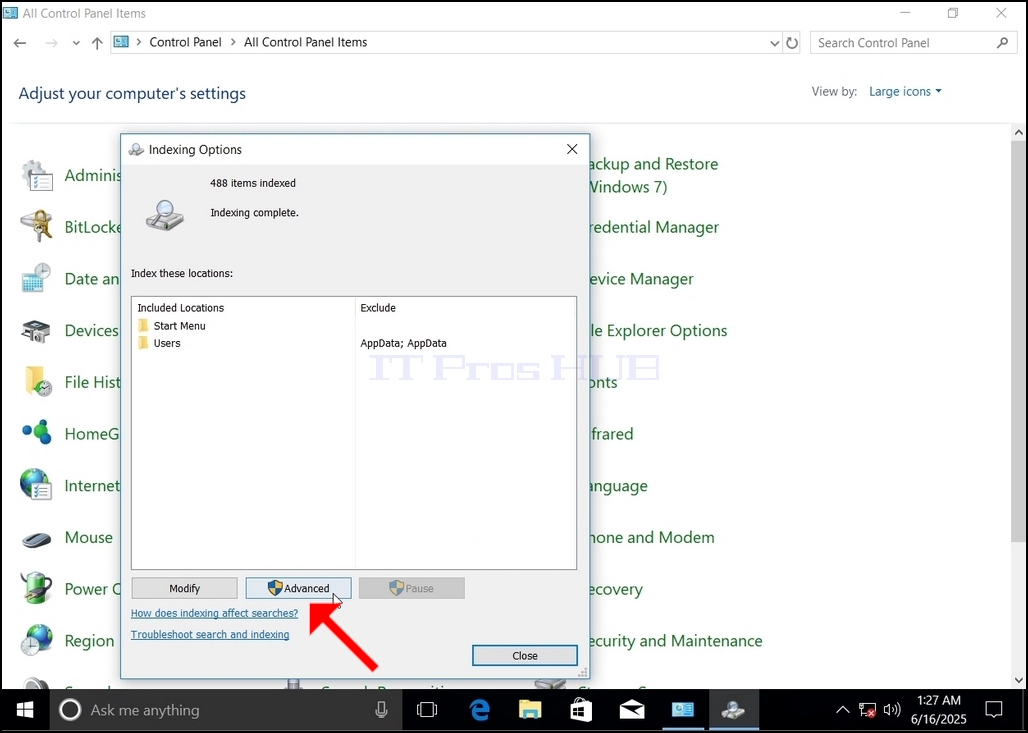Open the Mail app on taskbar
Image resolution: width=1028 pixels, height=733 pixels.
(x=632, y=710)
